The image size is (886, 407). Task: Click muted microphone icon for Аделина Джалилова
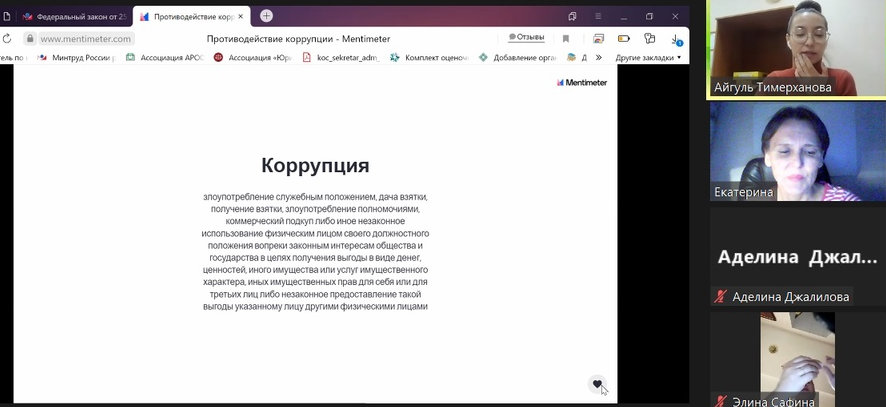click(719, 297)
